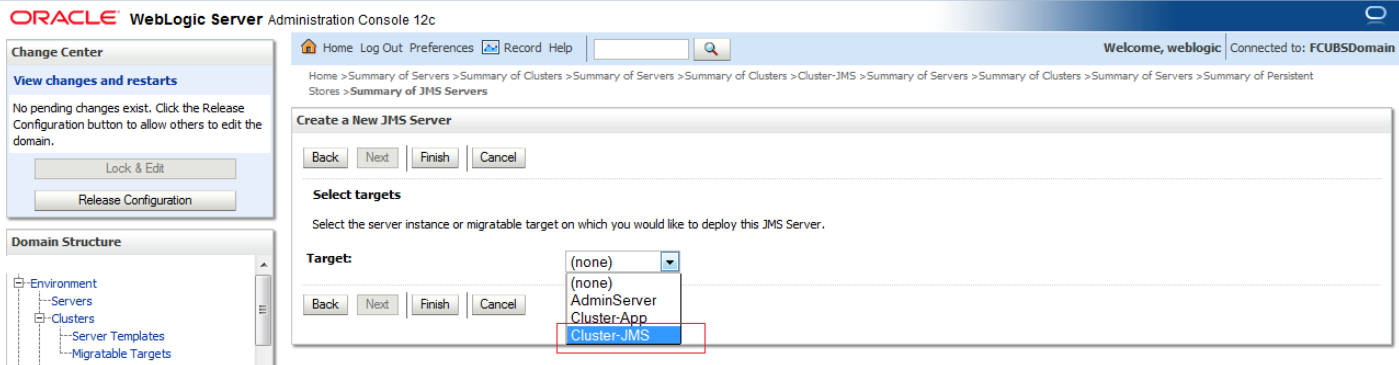The height and width of the screenshot is (365, 1399).
Task: Open Preferences from the top toolbar
Action: 441,48
